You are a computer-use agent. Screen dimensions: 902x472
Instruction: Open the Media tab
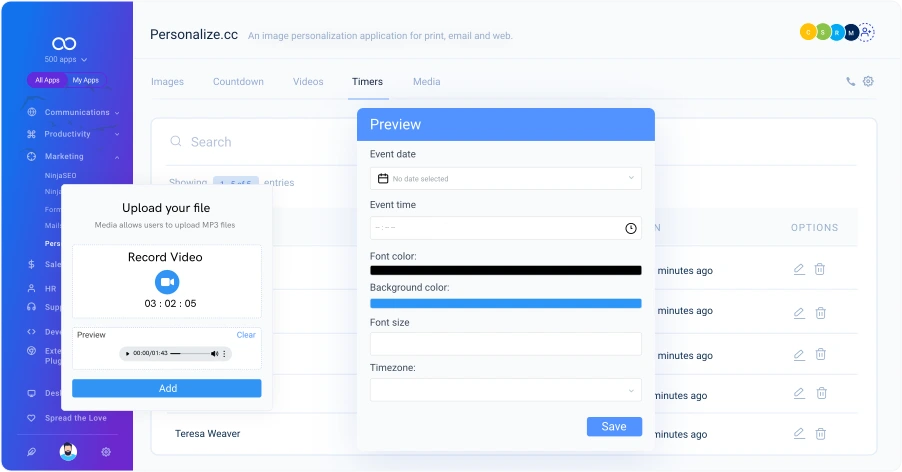point(426,82)
